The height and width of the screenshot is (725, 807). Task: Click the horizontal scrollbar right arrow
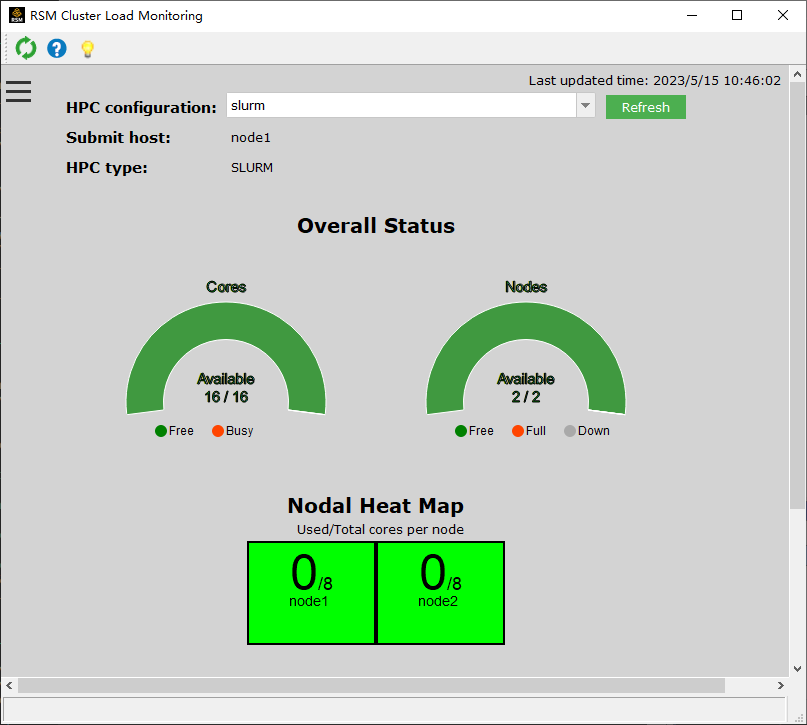tap(780, 686)
